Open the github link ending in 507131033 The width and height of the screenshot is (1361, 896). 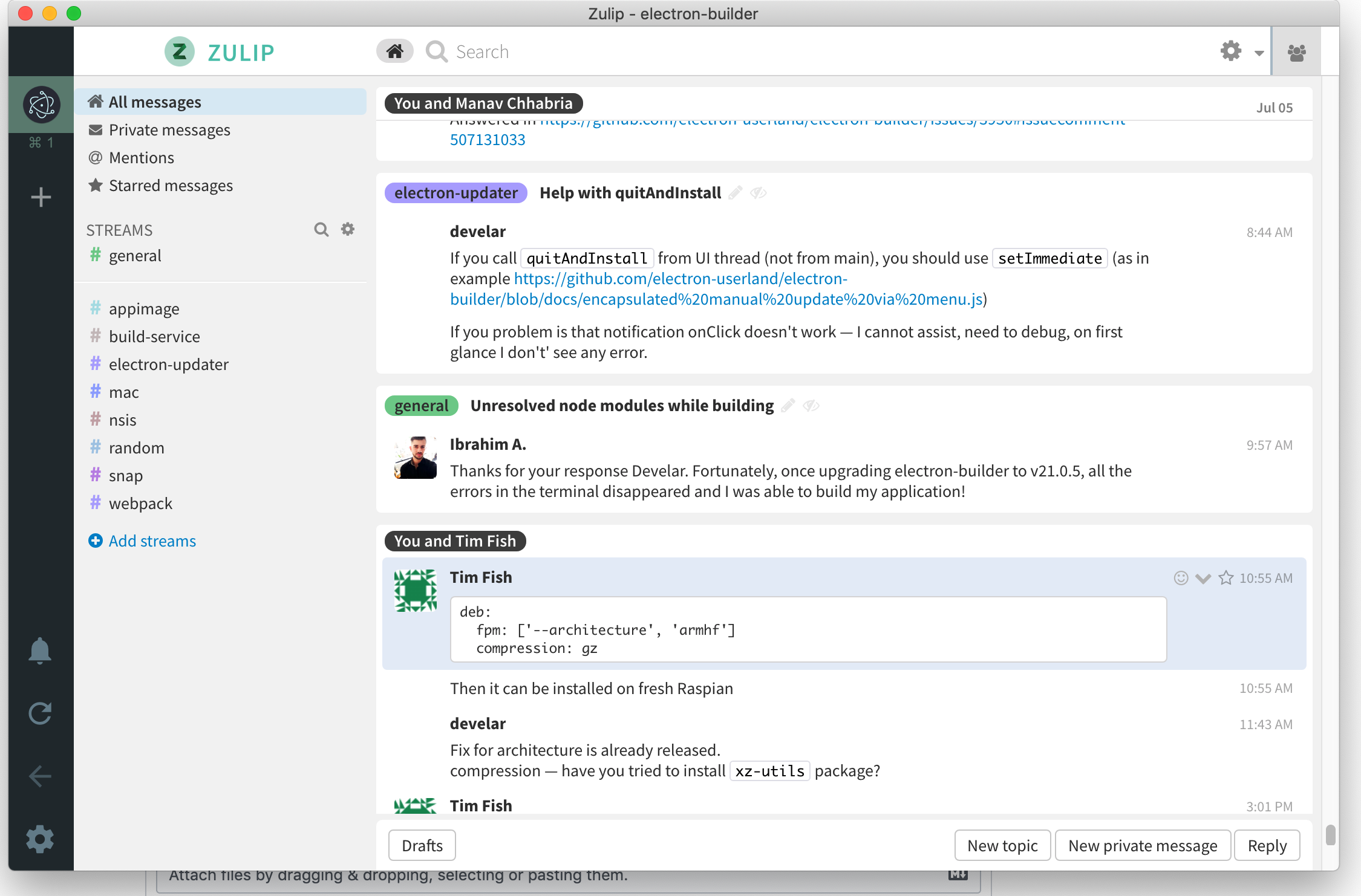click(488, 140)
